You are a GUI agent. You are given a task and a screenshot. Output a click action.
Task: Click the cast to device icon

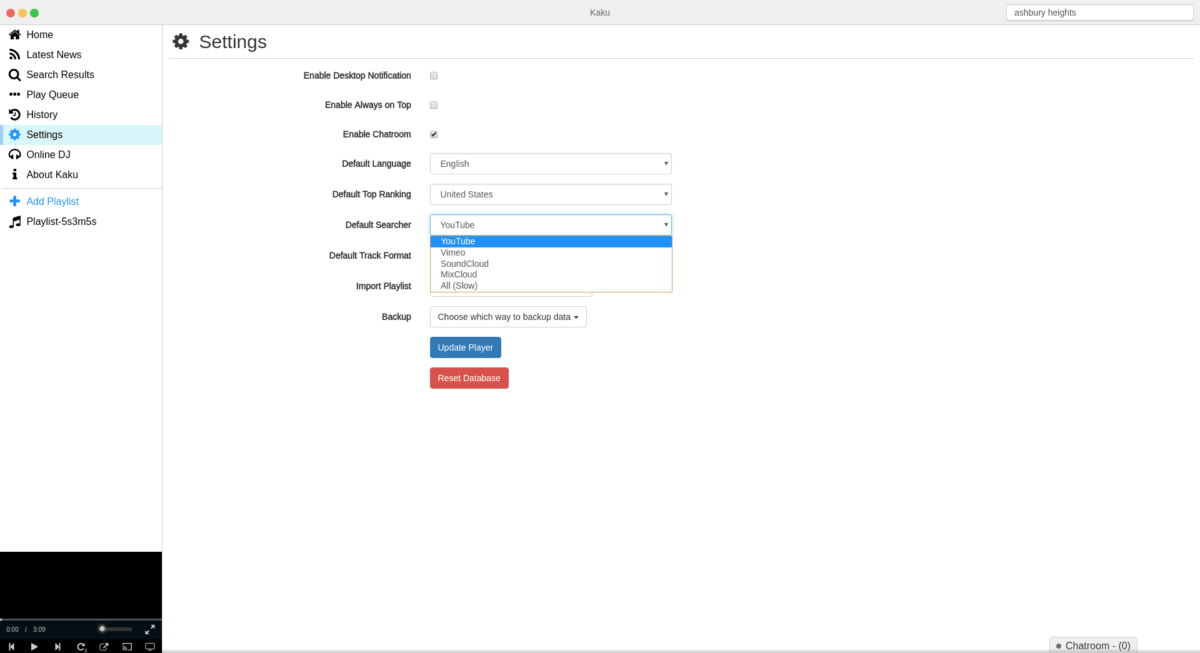point(127,647)
